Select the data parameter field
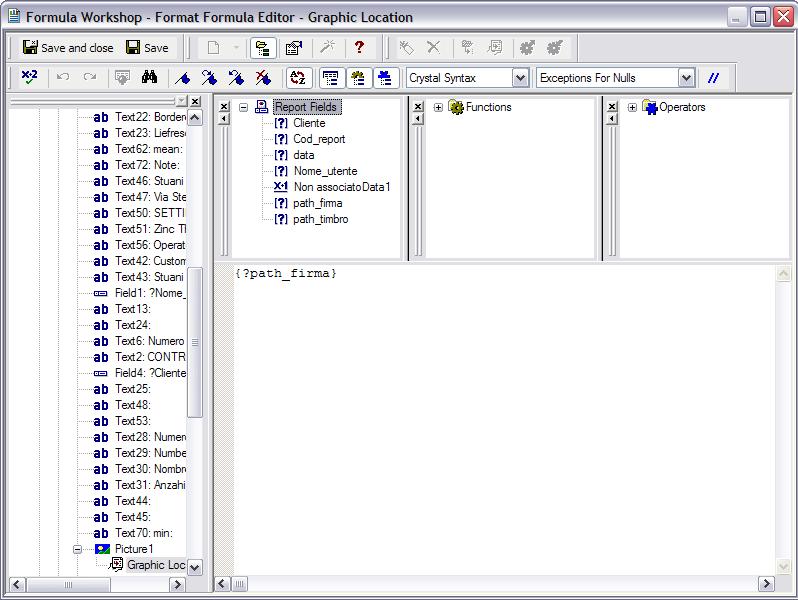 (303, 155)
